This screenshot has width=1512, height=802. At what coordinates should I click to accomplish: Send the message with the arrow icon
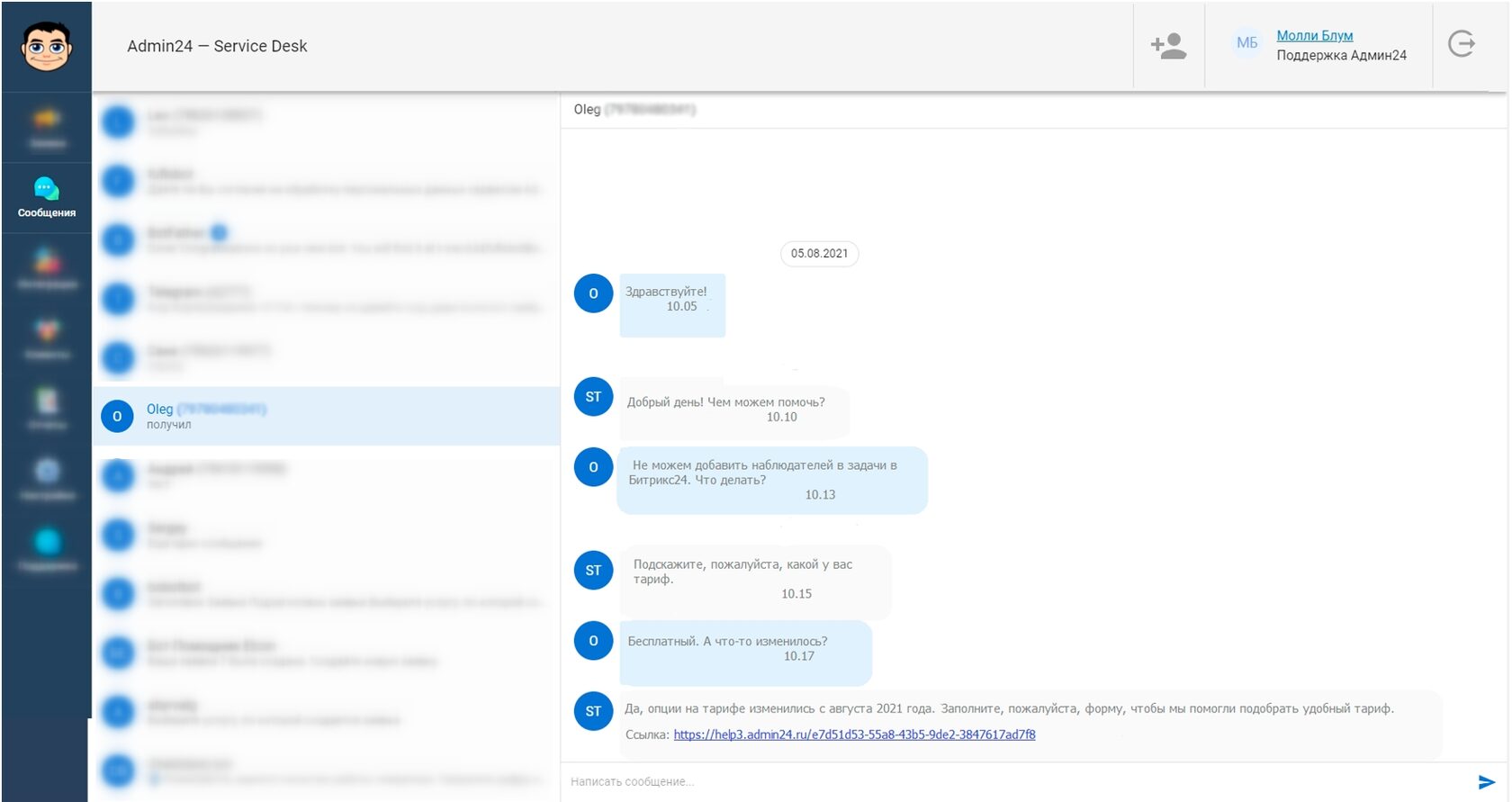coord(1486,782)
